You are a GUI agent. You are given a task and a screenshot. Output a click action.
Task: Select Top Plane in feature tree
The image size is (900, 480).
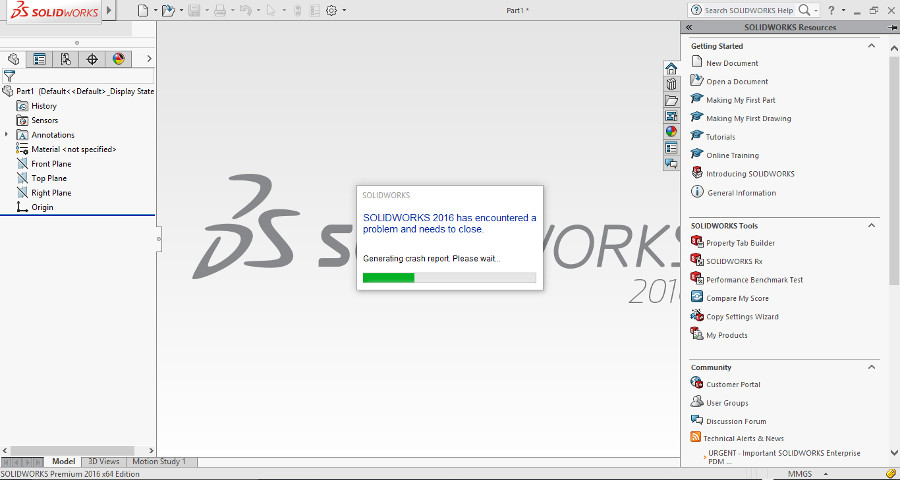tap(42, 178)
